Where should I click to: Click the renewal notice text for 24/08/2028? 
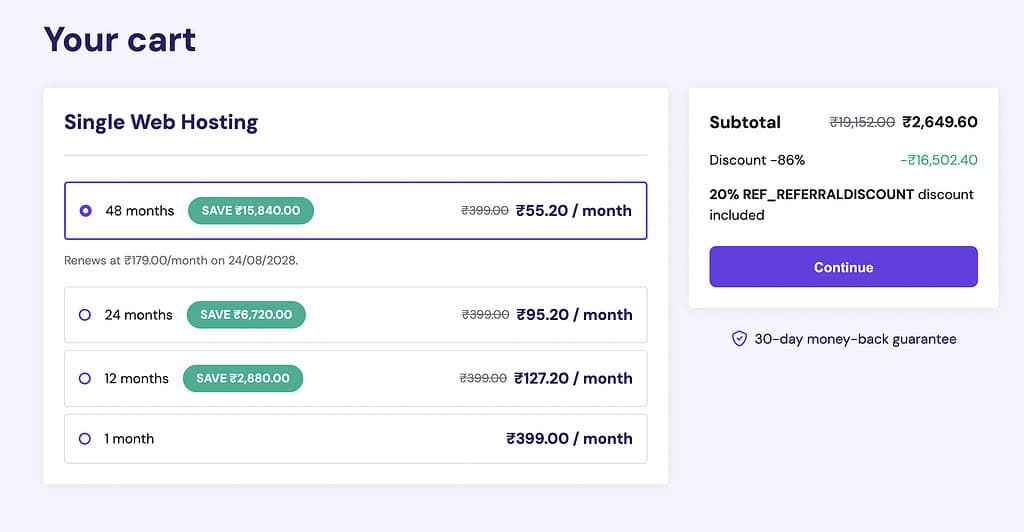(x=181, y=260)
